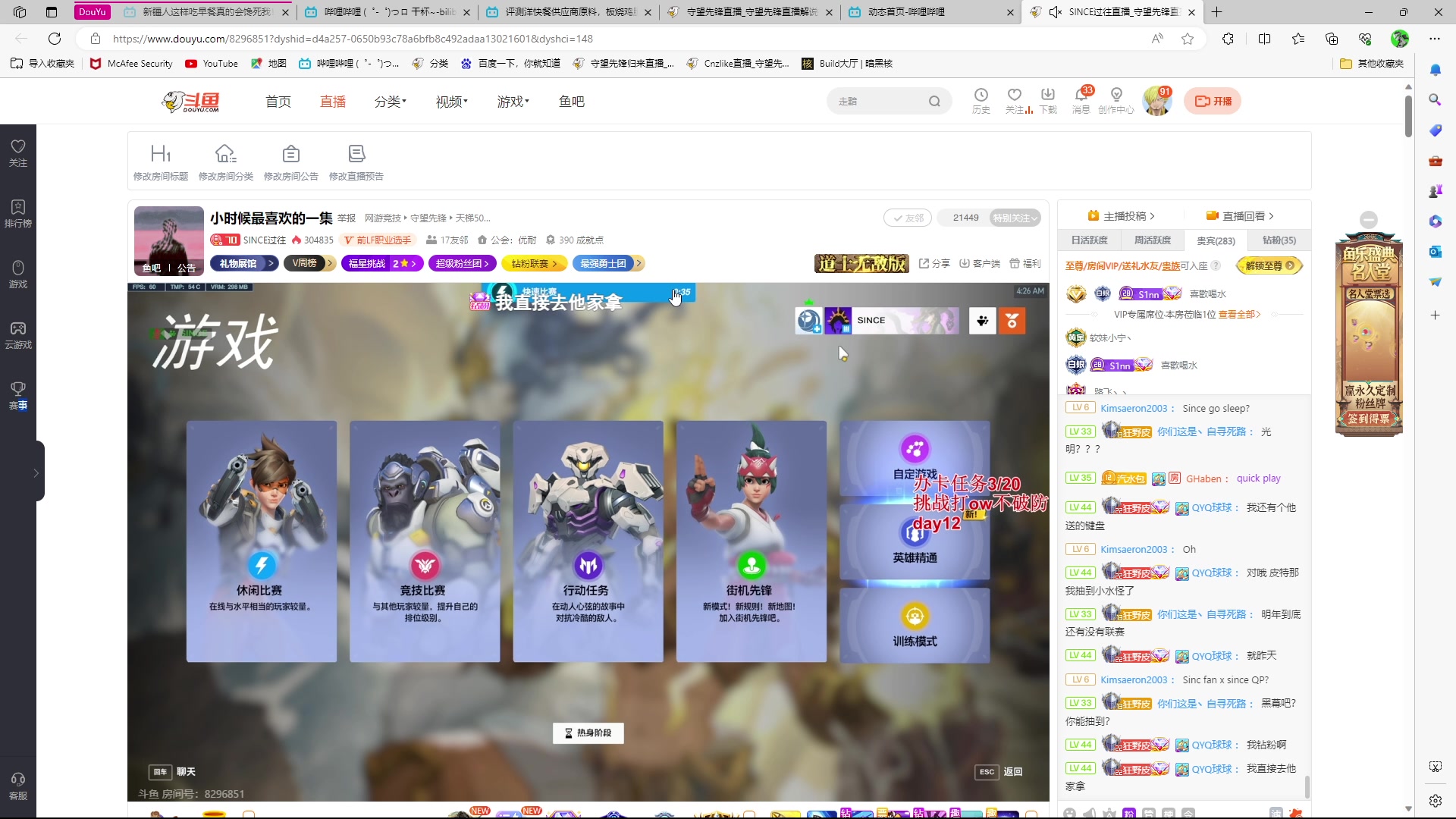Click the 客户端 download client icon
The width and height of the screenshot is (1456, 819).
tap(979, 263)
